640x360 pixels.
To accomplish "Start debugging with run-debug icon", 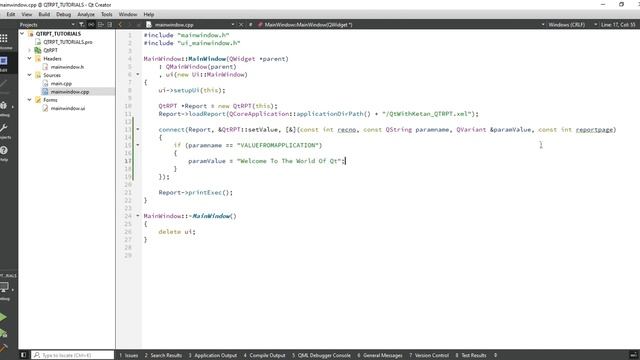I will click(4, 333).
